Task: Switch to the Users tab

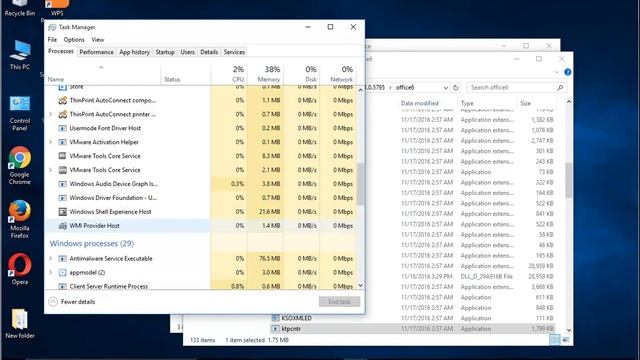Action: (187, 52)
